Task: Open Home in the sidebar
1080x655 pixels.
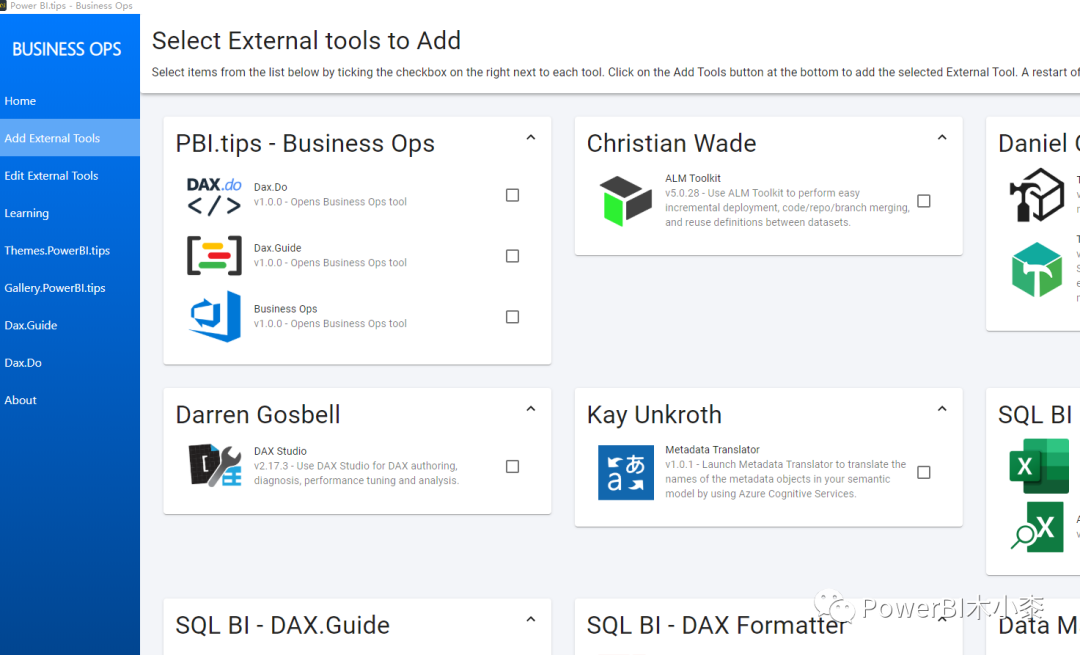Action: pyautogui.click(x=70, y=101)
